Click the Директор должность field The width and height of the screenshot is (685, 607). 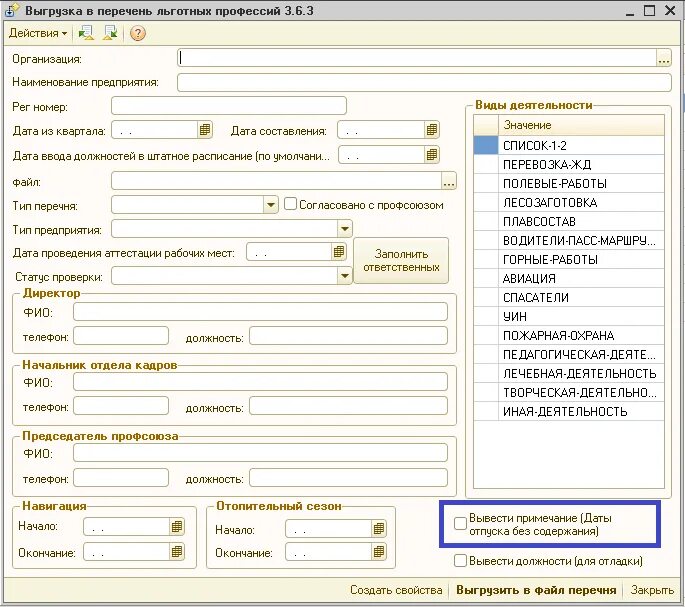tap(349, 336)
